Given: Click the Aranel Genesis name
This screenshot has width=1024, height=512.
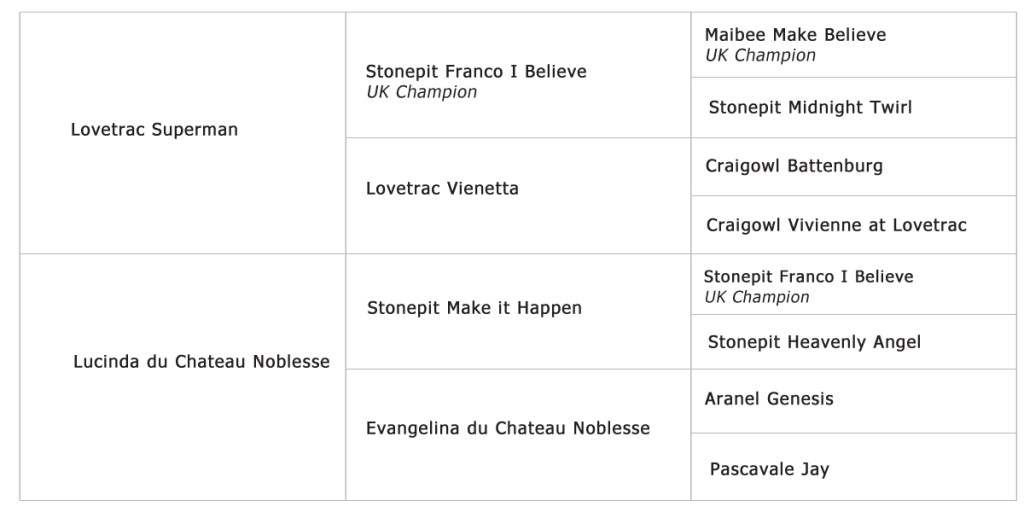Looking at the screenshot, I should pos(768,399).
